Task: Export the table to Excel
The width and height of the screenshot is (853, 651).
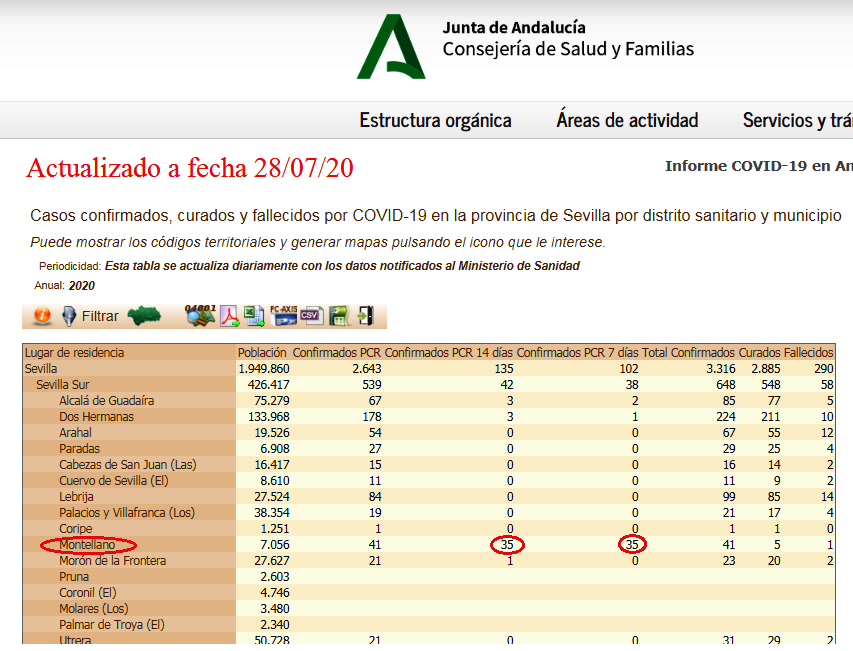Action: pyautogui.click(x=255, y=316)
